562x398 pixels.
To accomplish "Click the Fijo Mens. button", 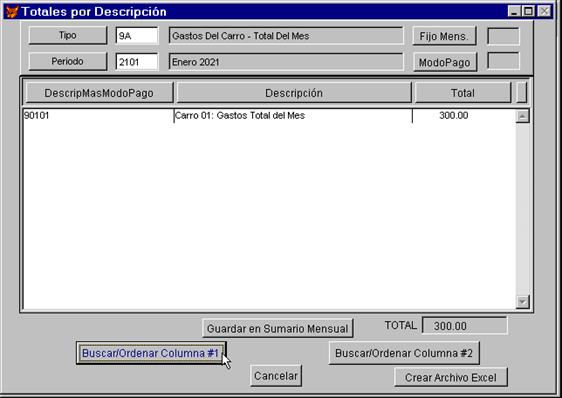I will tap(444, 36).
